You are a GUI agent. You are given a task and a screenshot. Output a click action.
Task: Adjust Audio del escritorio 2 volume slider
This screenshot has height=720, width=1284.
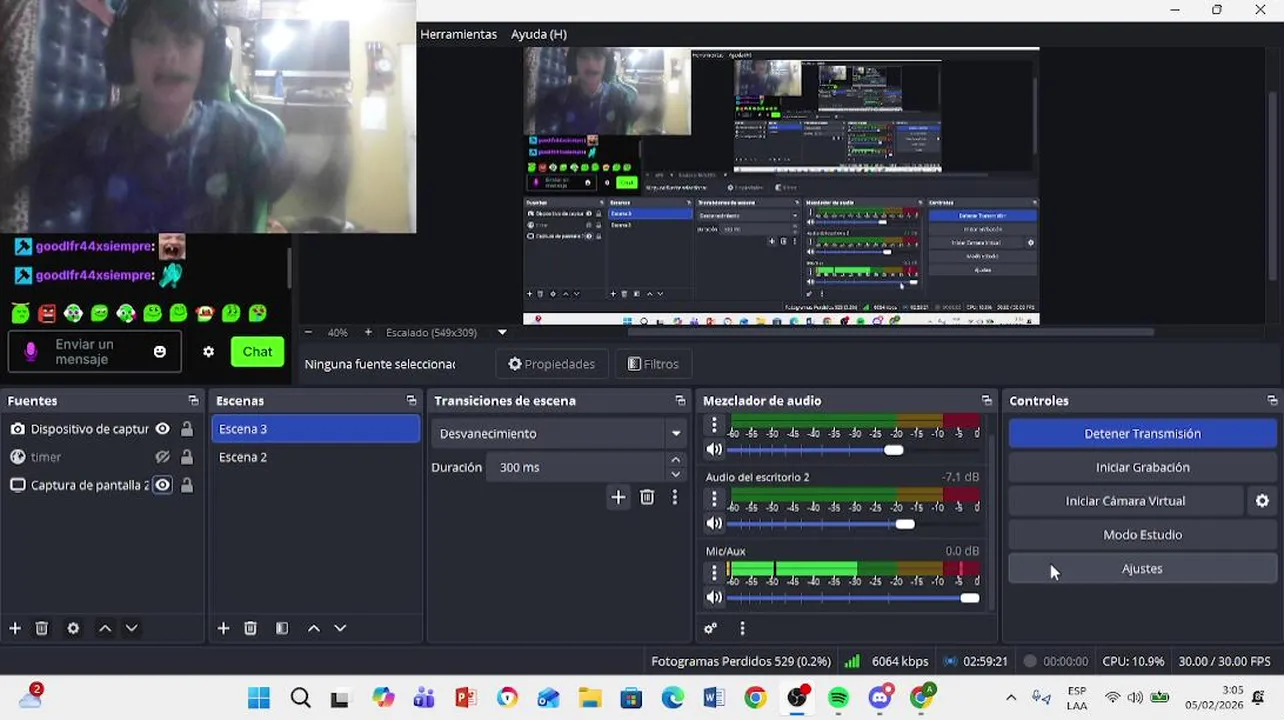(x=855, y=523)
